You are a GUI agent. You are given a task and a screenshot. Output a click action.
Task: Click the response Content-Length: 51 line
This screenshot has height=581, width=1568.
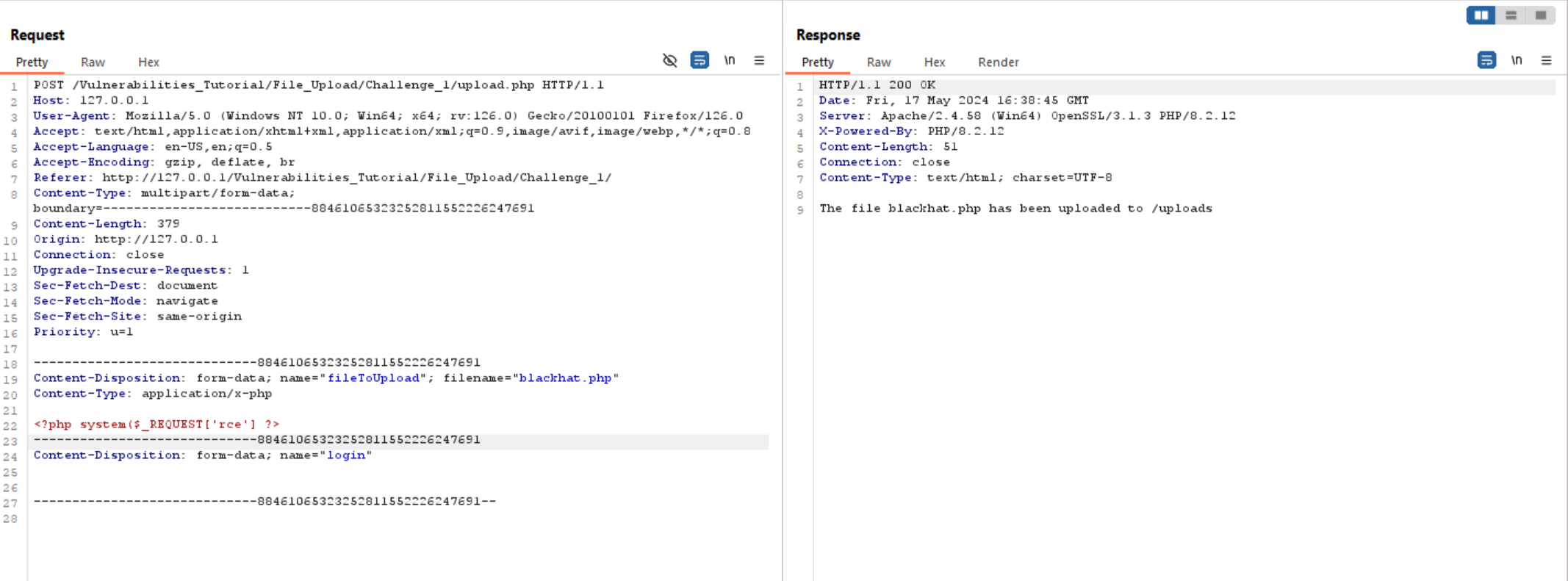888,147
